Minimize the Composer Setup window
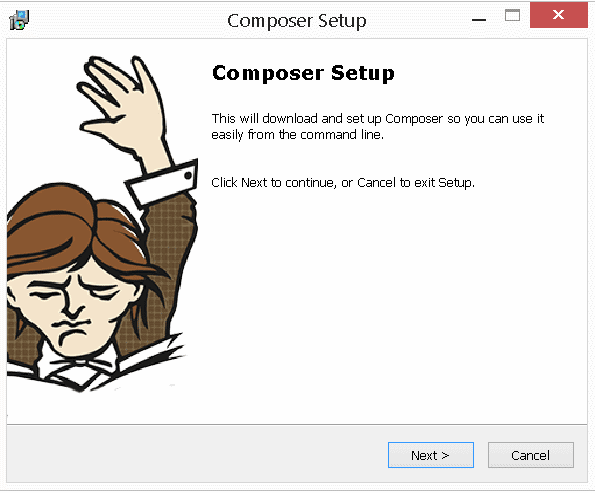Image resolution: width=595 pixels, height=493 pixels. pos(479,19)
